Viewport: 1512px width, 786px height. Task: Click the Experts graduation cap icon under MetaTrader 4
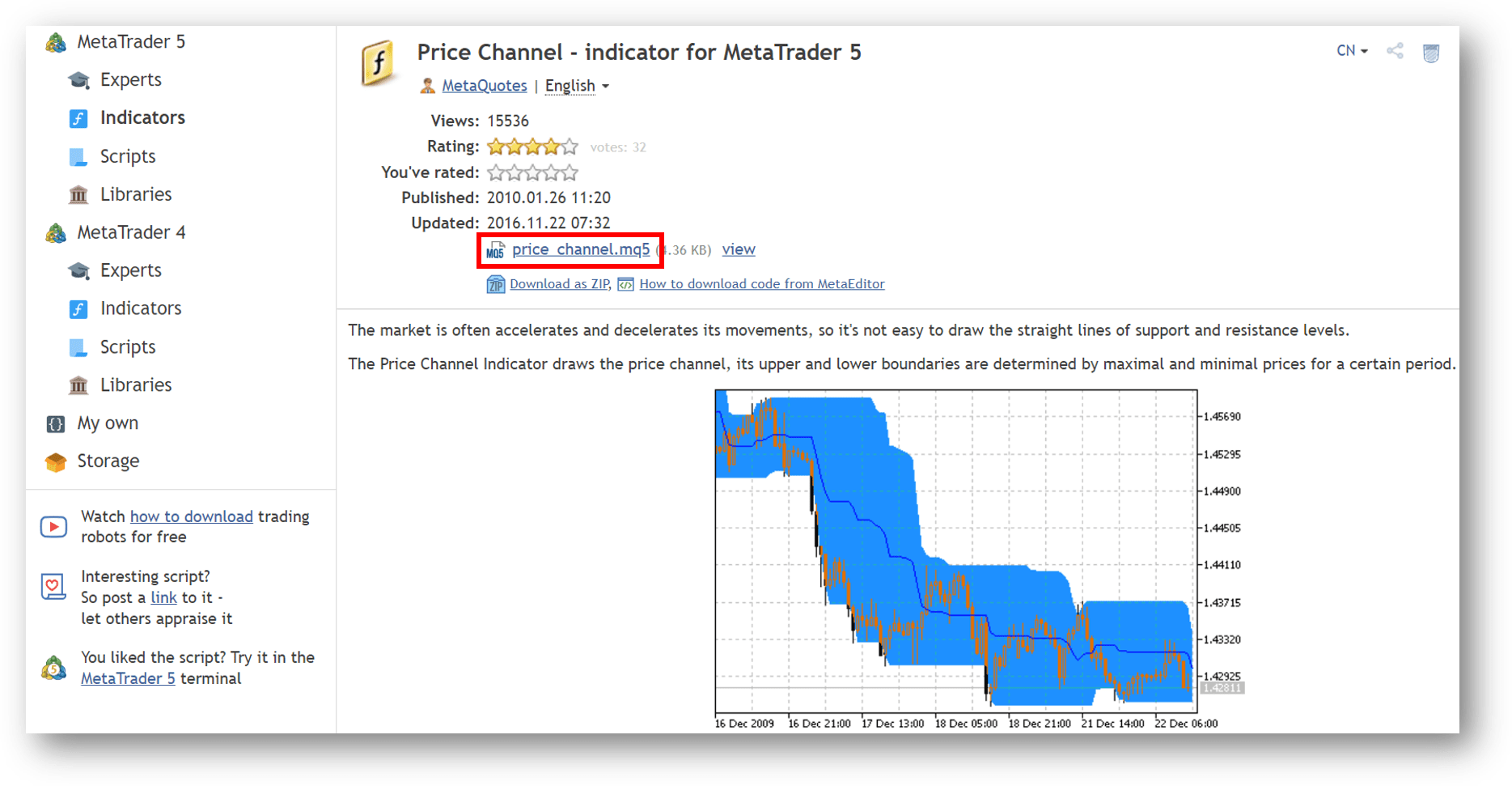tap(78, 271)
